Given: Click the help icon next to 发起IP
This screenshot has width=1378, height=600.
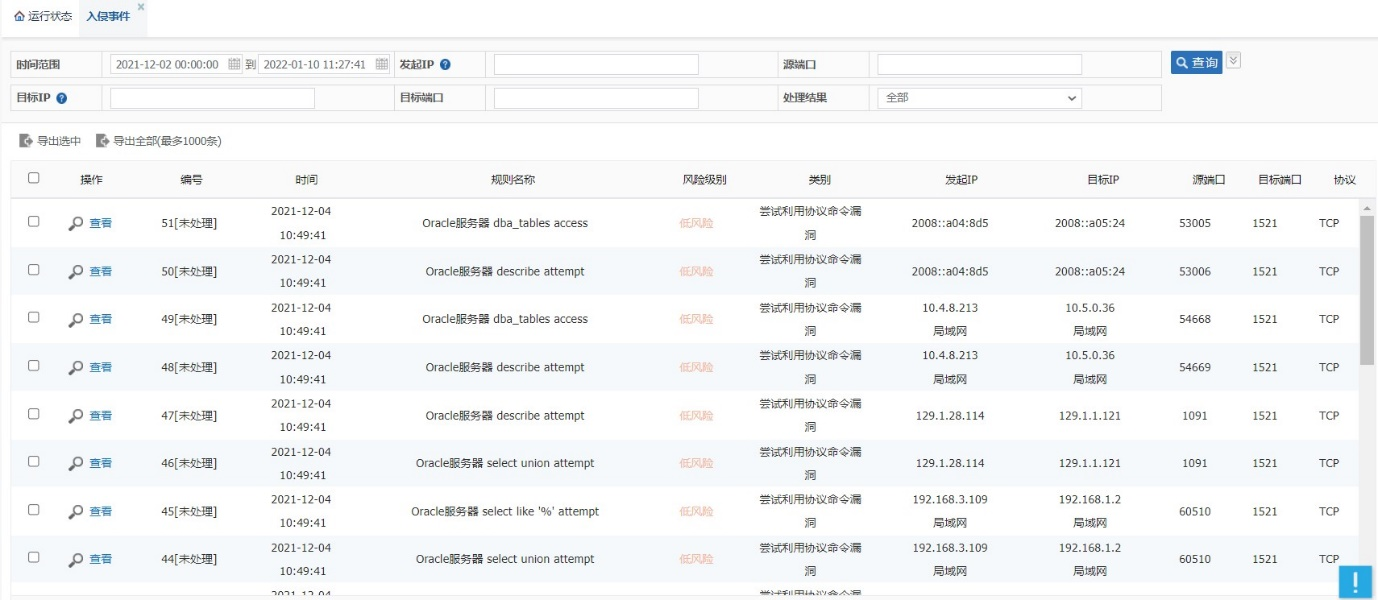Looking at the screenshot, I should pyautogui.click(x=445, y=64).
